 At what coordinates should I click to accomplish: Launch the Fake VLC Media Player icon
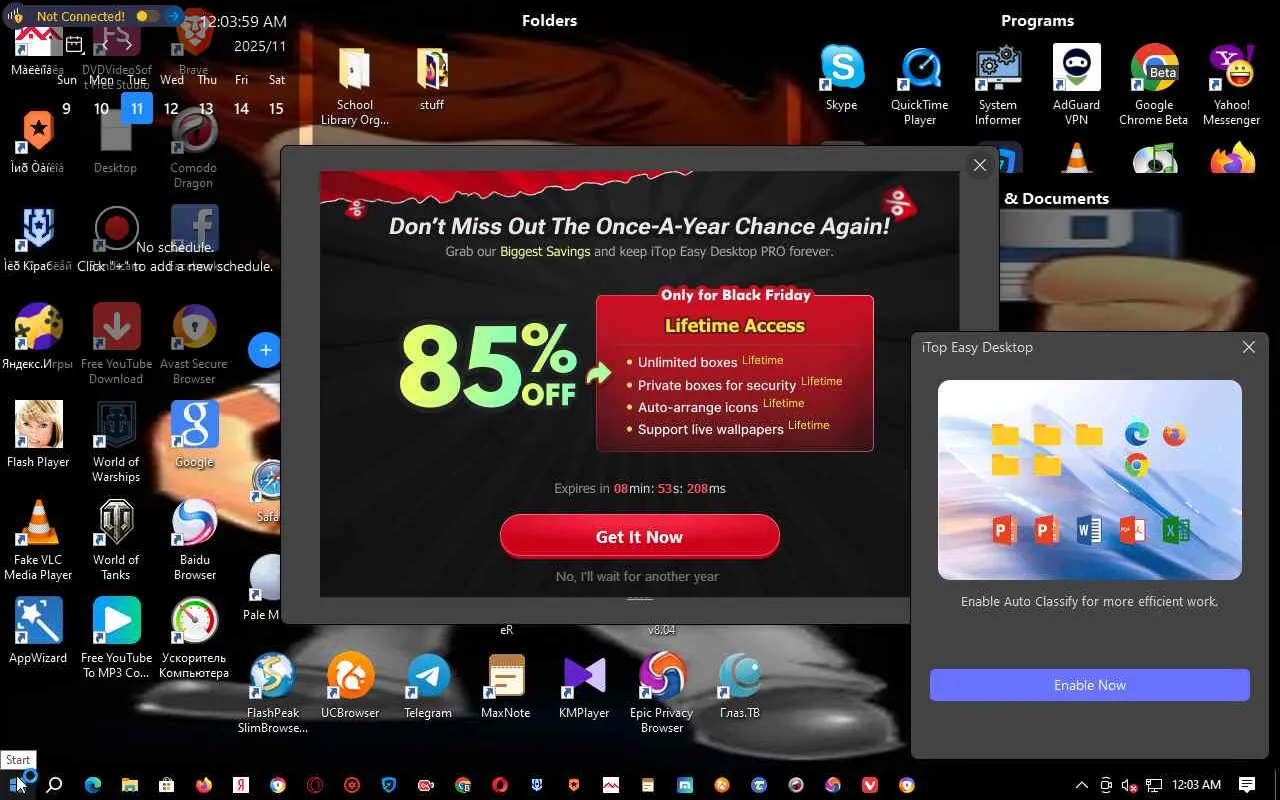pos(38,540)
